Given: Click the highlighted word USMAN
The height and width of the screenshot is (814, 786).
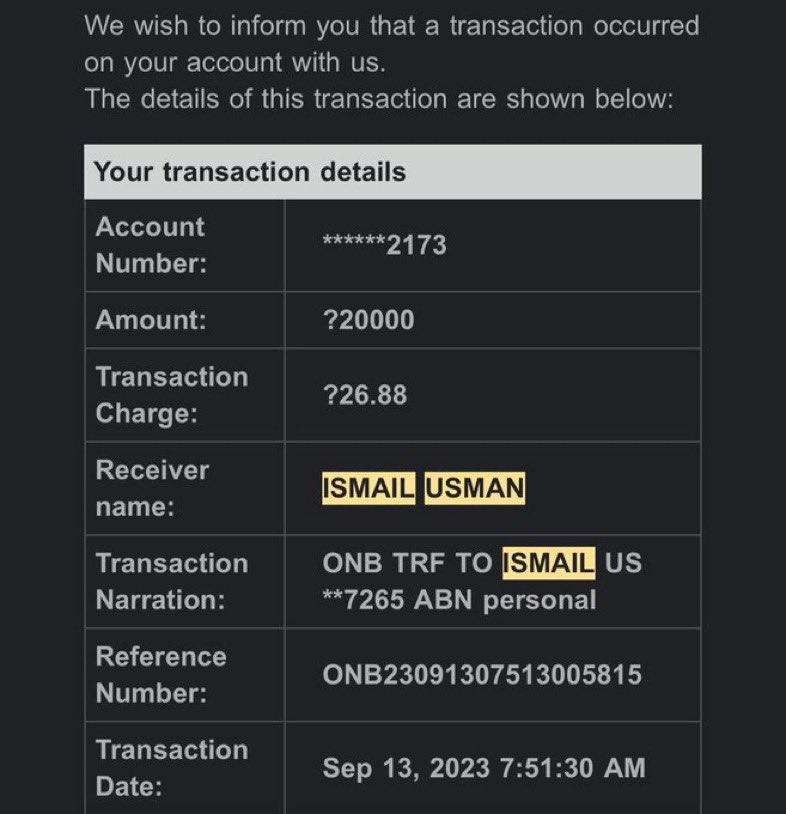Looking at the screenshot, I should click(x=475, y=489).
